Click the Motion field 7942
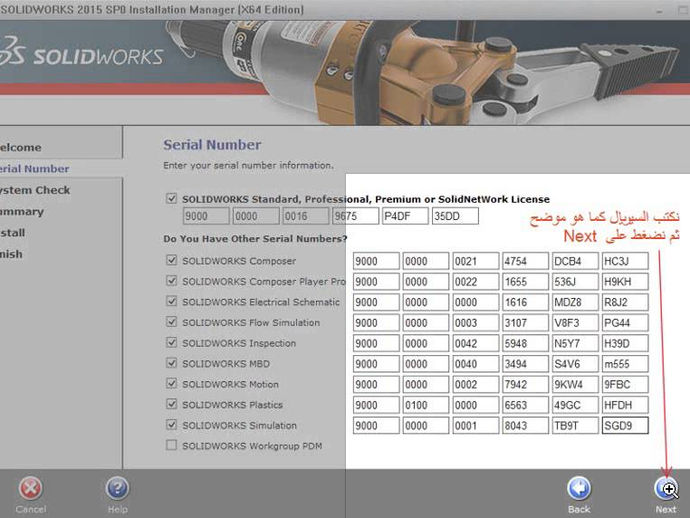 pyautogui.click(x=525, y=384)
